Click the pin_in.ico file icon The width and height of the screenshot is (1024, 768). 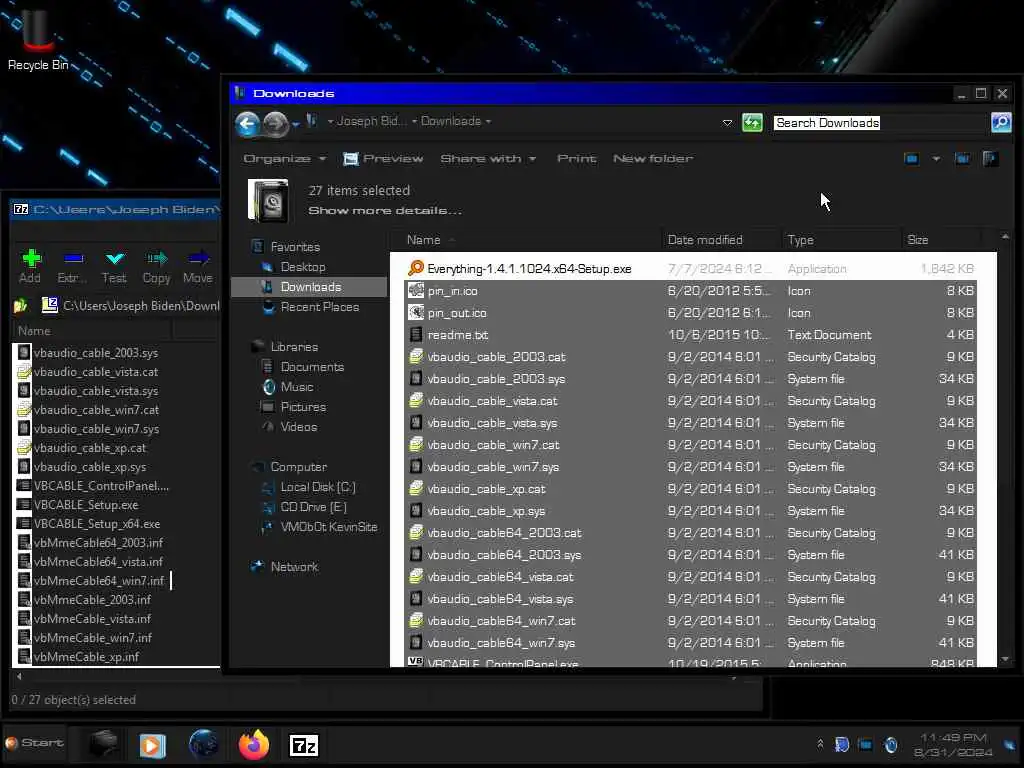point(416,291)
